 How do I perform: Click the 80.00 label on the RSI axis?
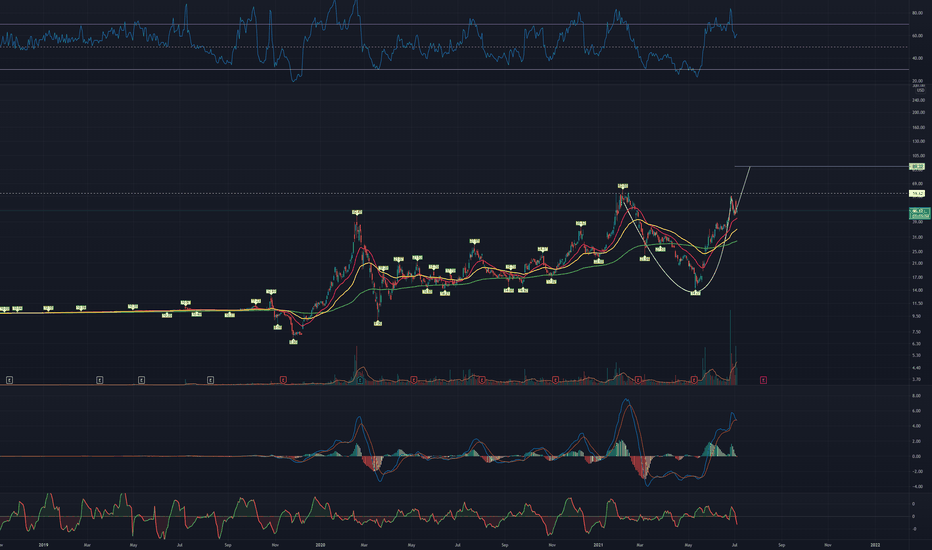click(x=918, y=12)
